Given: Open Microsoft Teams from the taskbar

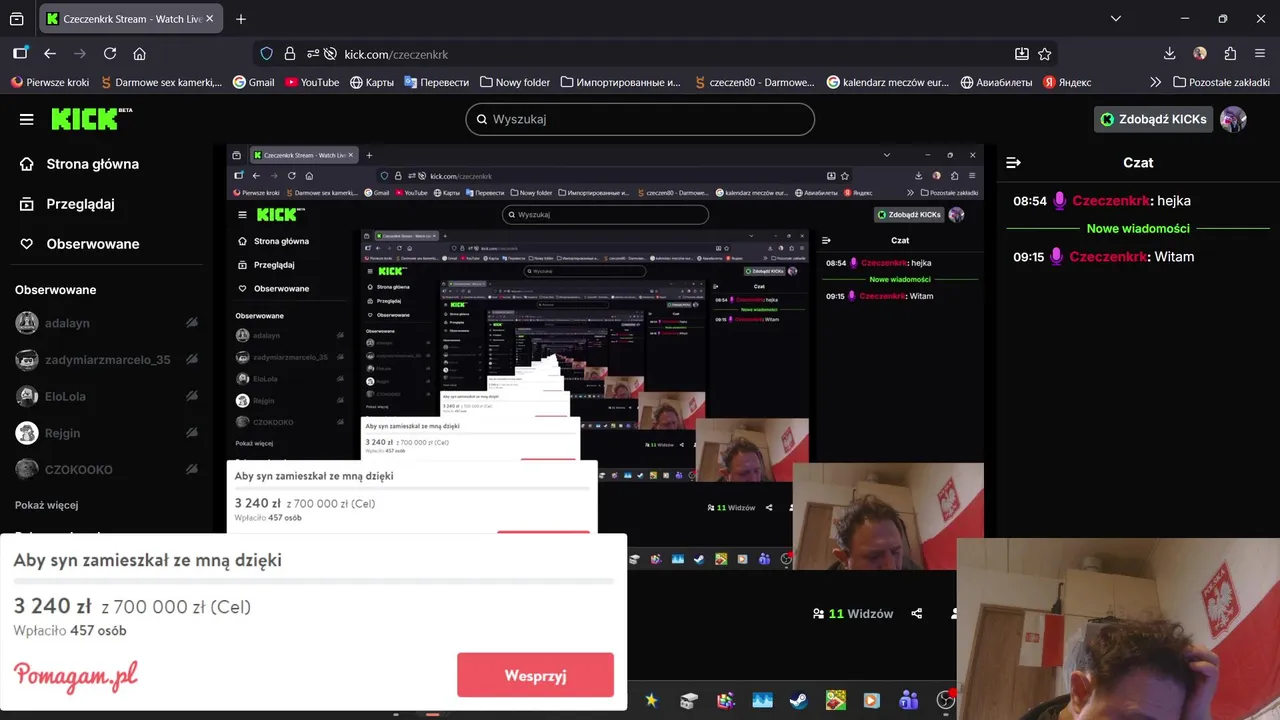Looking at the screenshot, I should click(x=908, y=701).
